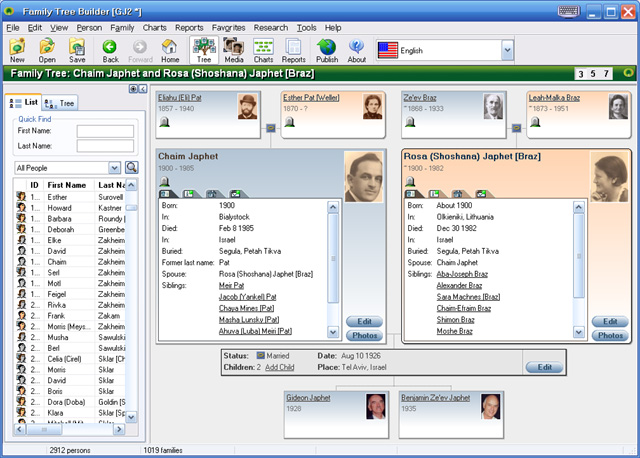Open the Media toolbar icon

(234, 50)
